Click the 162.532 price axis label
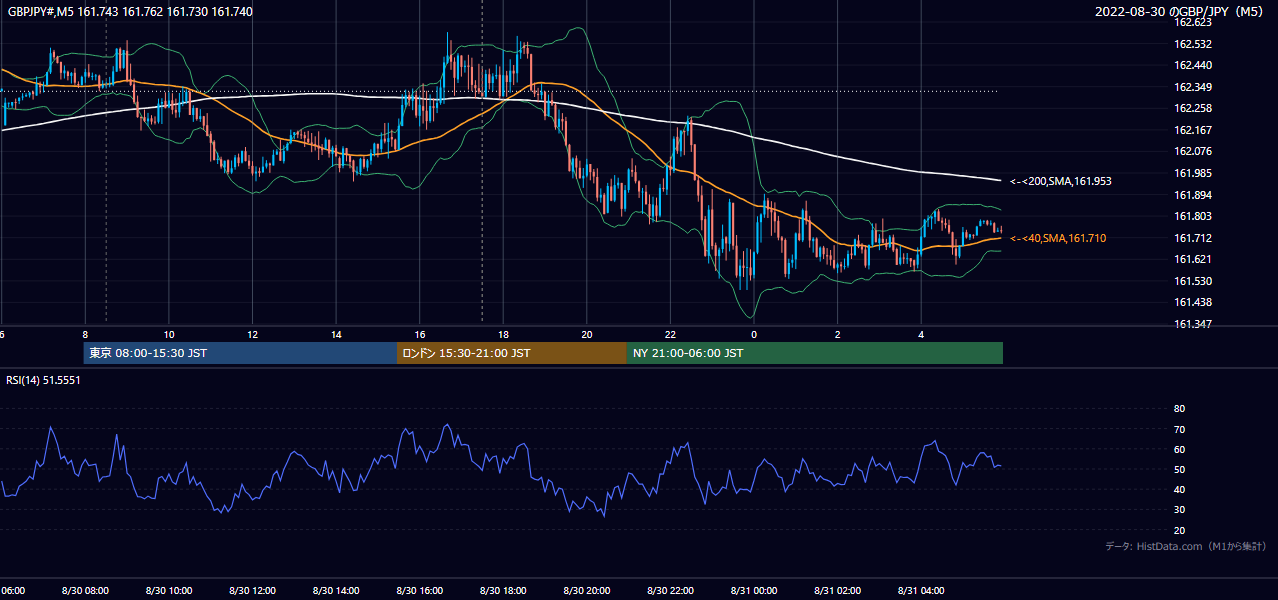Screen dimensions: 1278x600 (1192, 44)
